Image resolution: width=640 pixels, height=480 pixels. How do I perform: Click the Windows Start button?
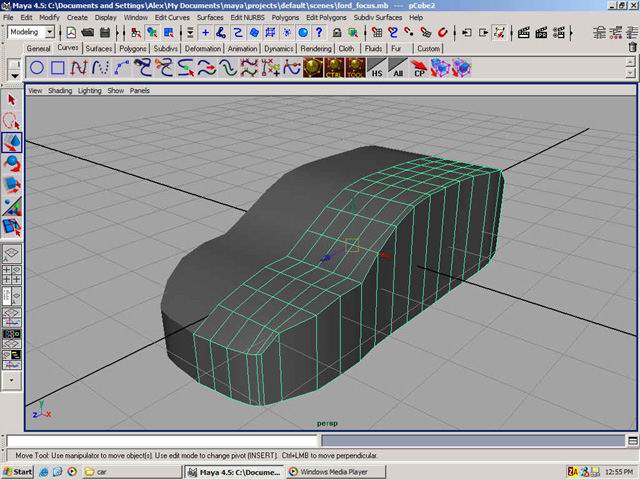(18, 471)
